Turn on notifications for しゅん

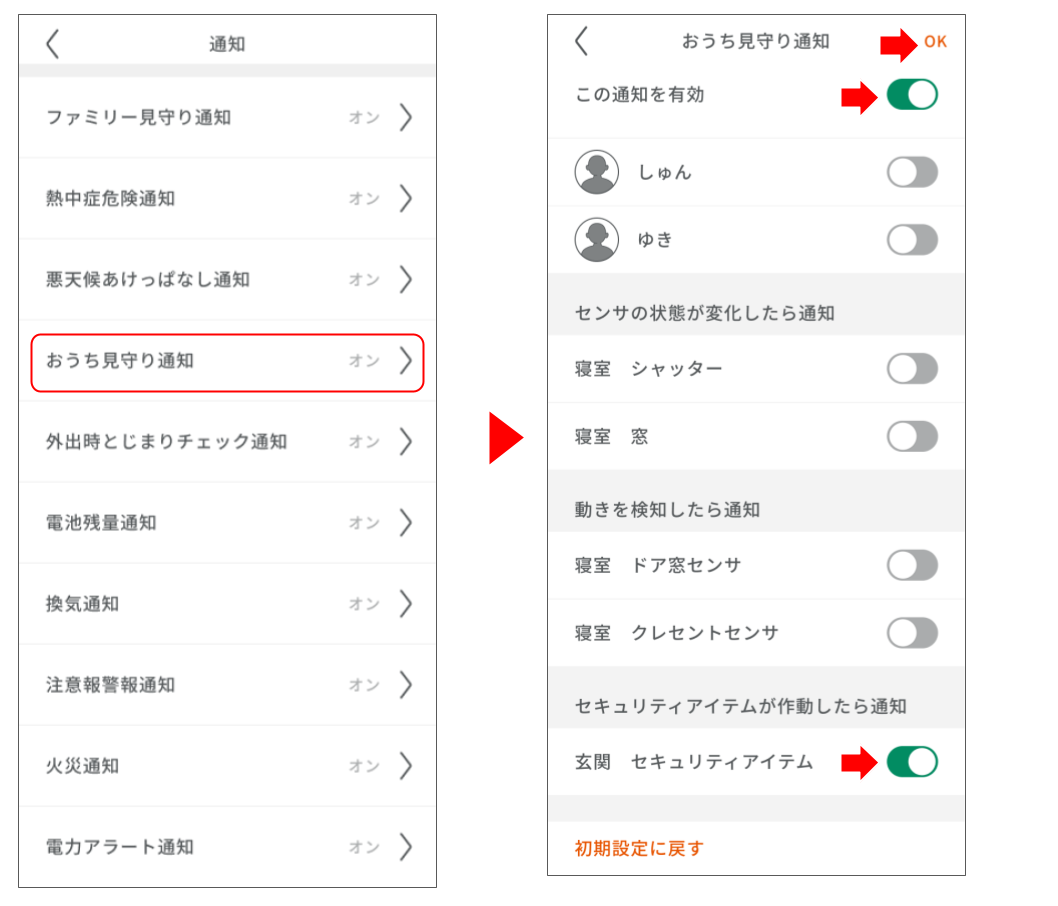(911, 171)
